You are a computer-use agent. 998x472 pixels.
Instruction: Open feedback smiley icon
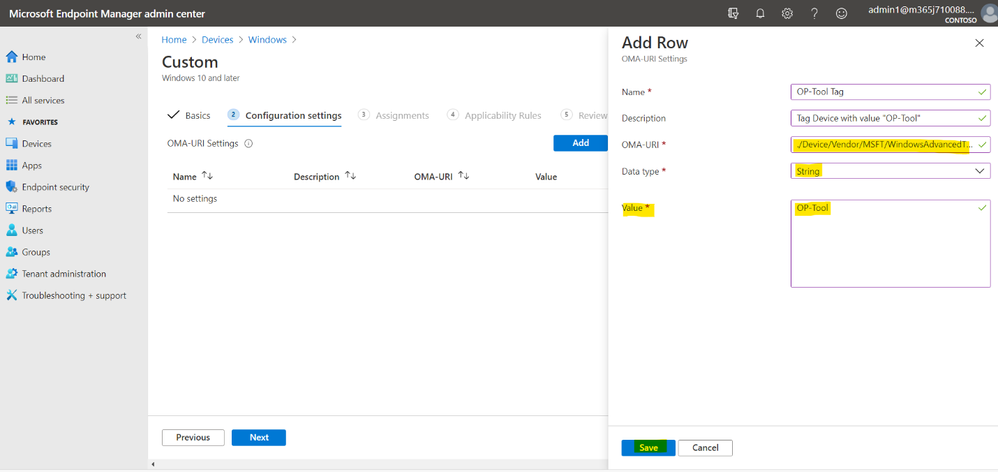841,13
